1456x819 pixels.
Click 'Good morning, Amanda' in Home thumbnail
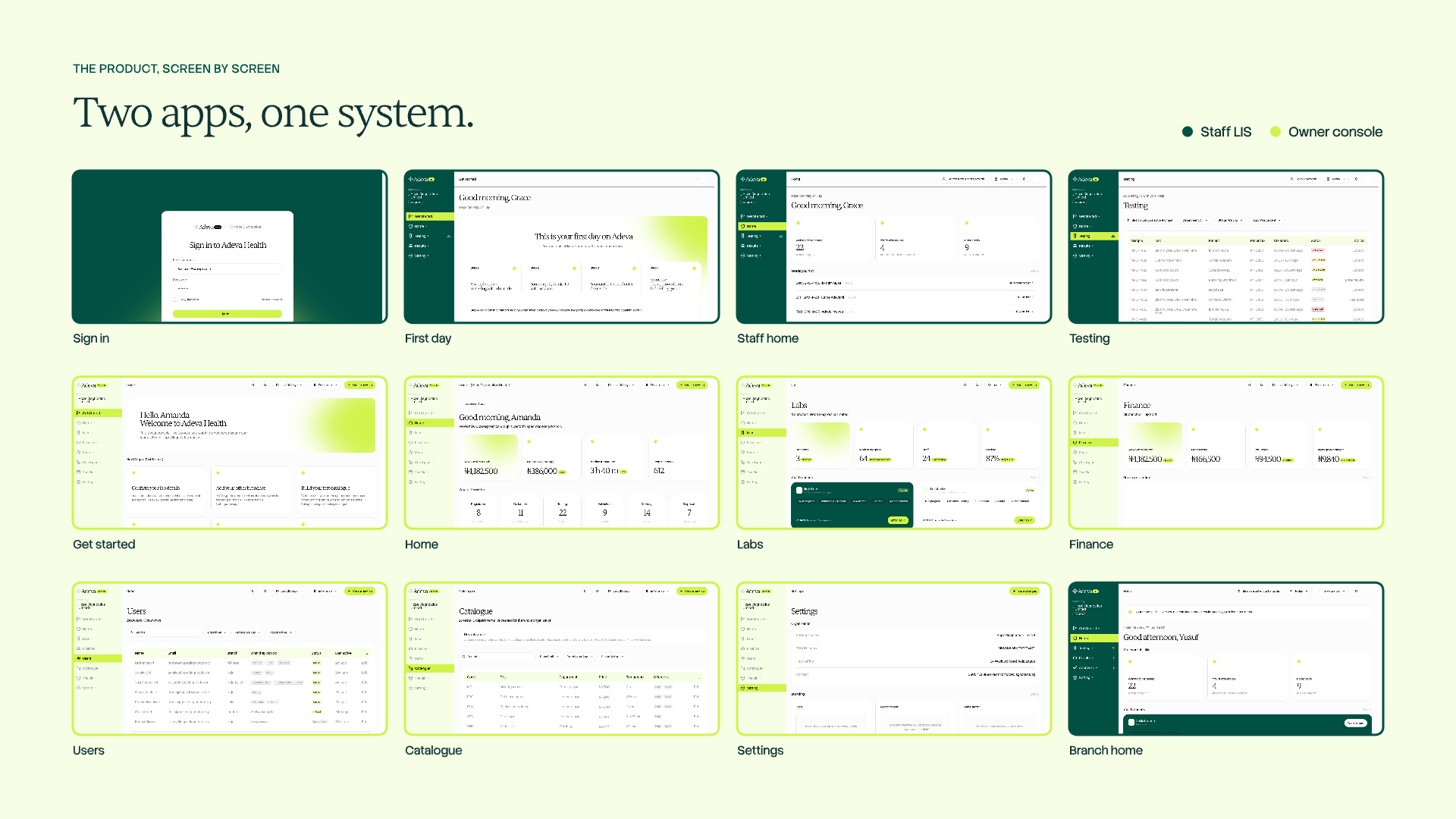(500, 418)
